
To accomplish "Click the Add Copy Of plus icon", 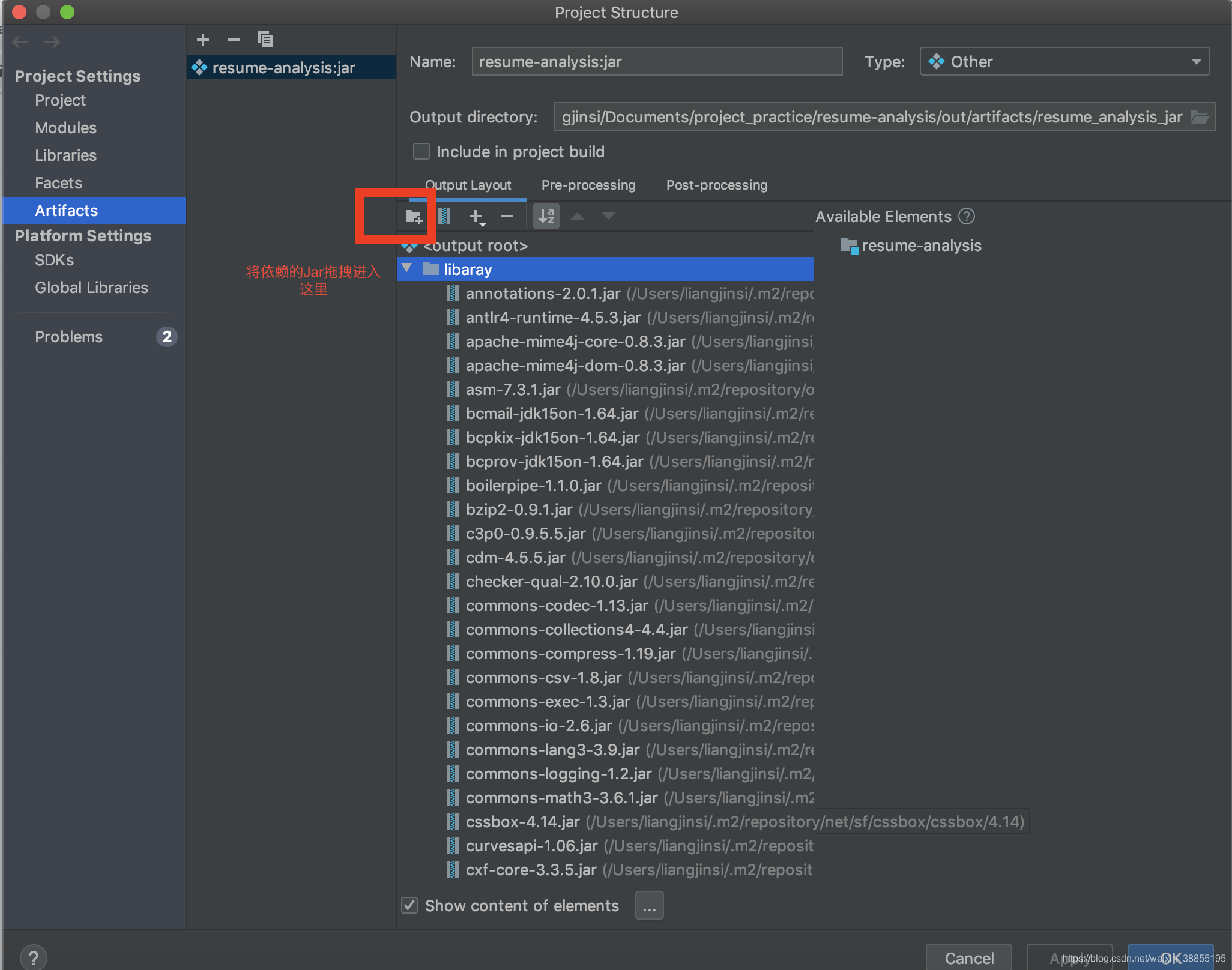I will click(x=476, y=217).
